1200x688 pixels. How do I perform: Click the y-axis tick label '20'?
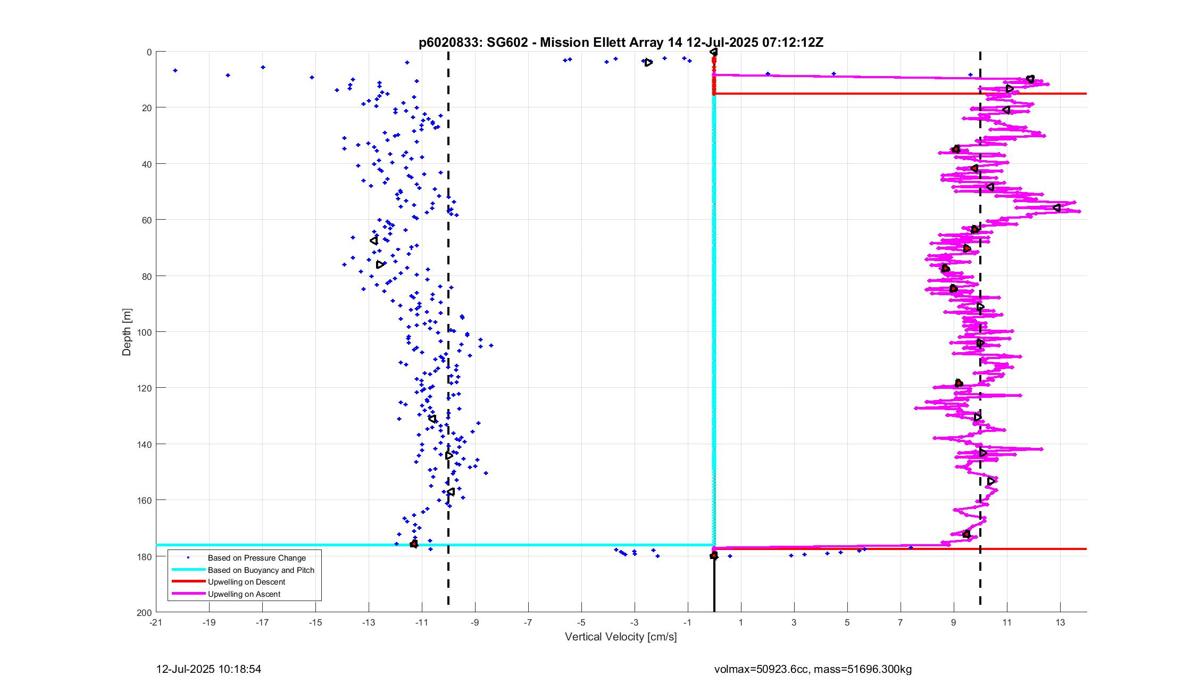point(146,108)
